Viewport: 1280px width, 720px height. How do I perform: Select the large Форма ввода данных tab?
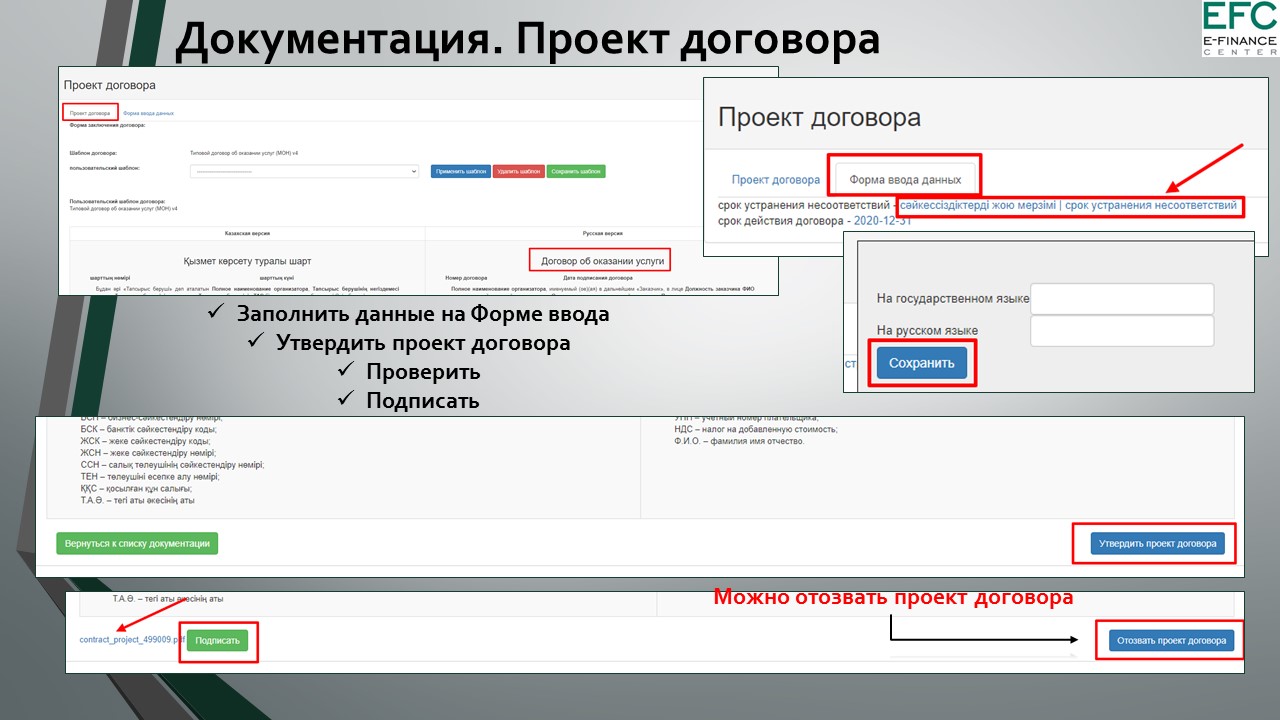pyautogui.click(x=905, y=180)
